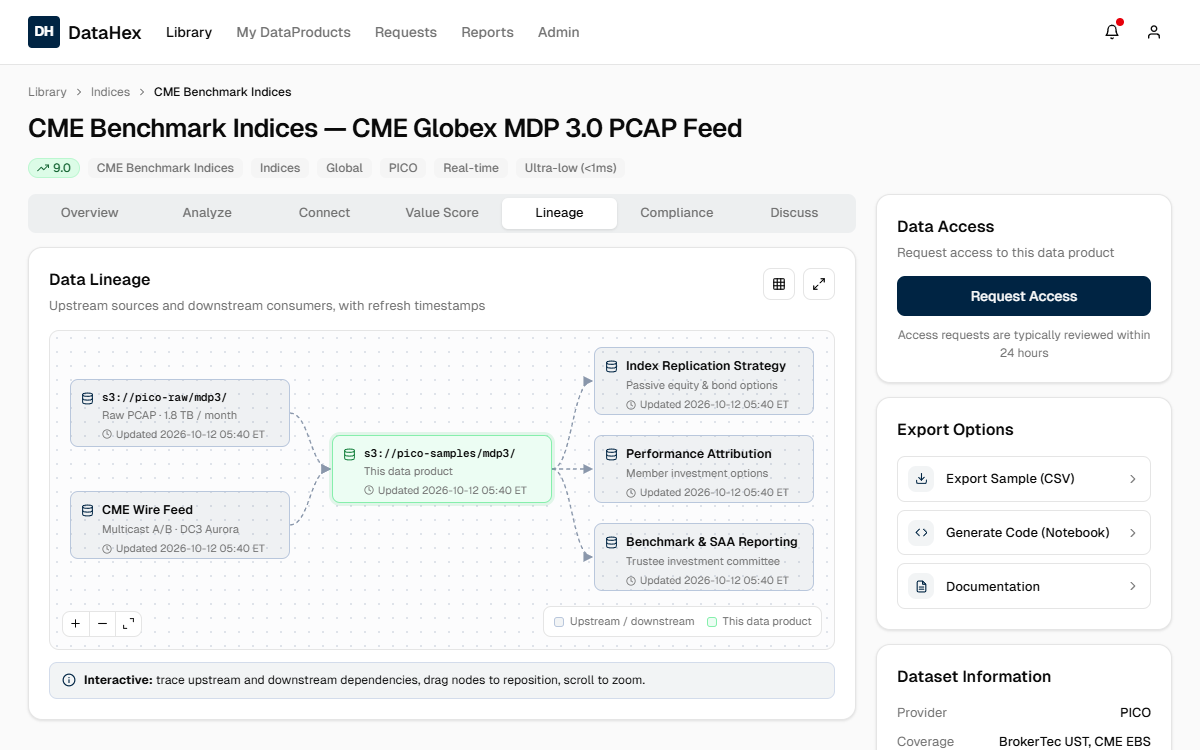Select the CME Wire Feed node title

pyautogui.click(x=147, y=510)
